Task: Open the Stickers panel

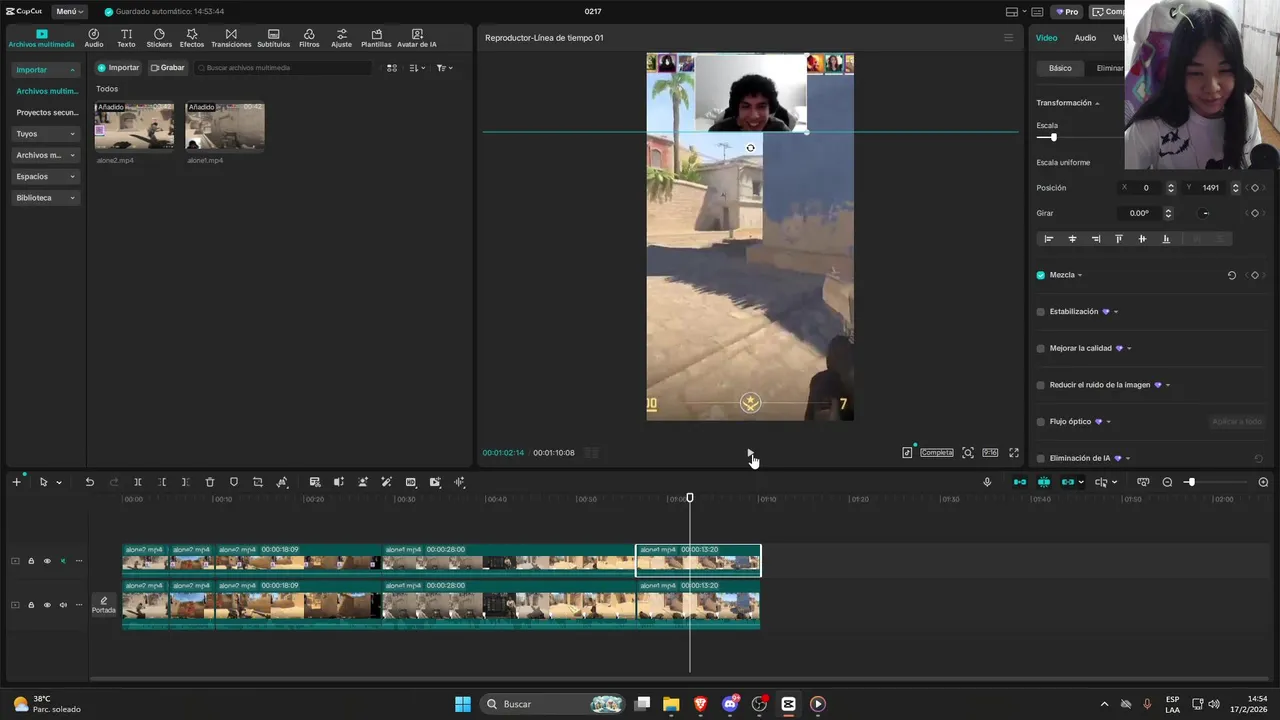Action: click(159, 39)
